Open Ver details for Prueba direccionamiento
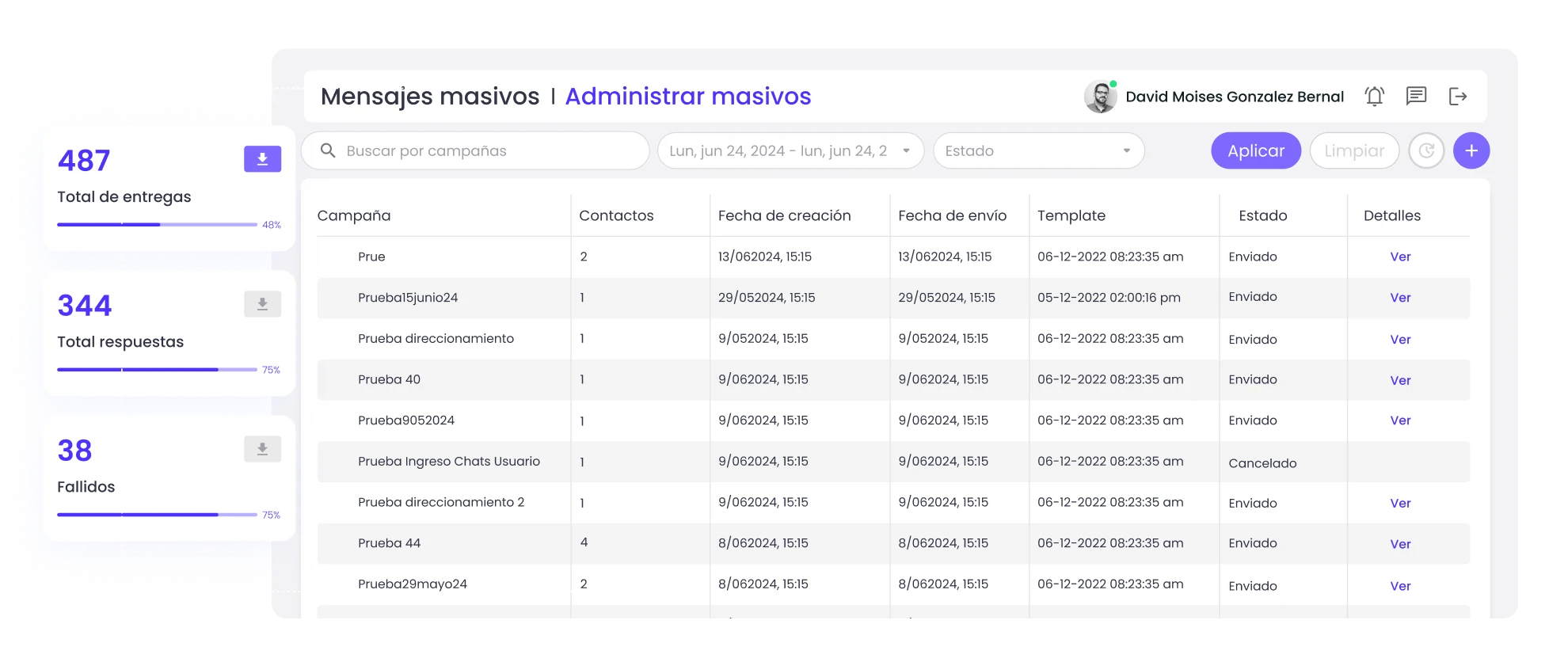1568x662 pixels. pos(1400,340)
